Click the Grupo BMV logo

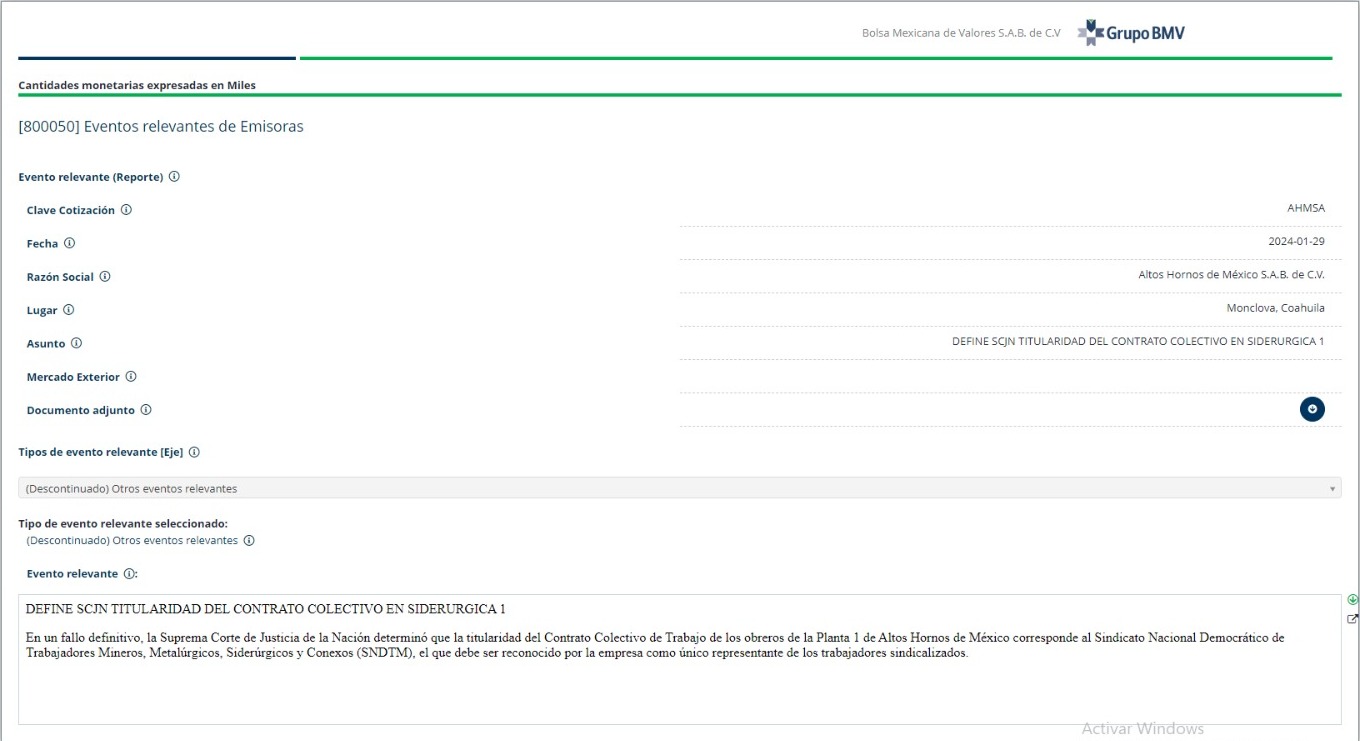(x=1131, y=33)
